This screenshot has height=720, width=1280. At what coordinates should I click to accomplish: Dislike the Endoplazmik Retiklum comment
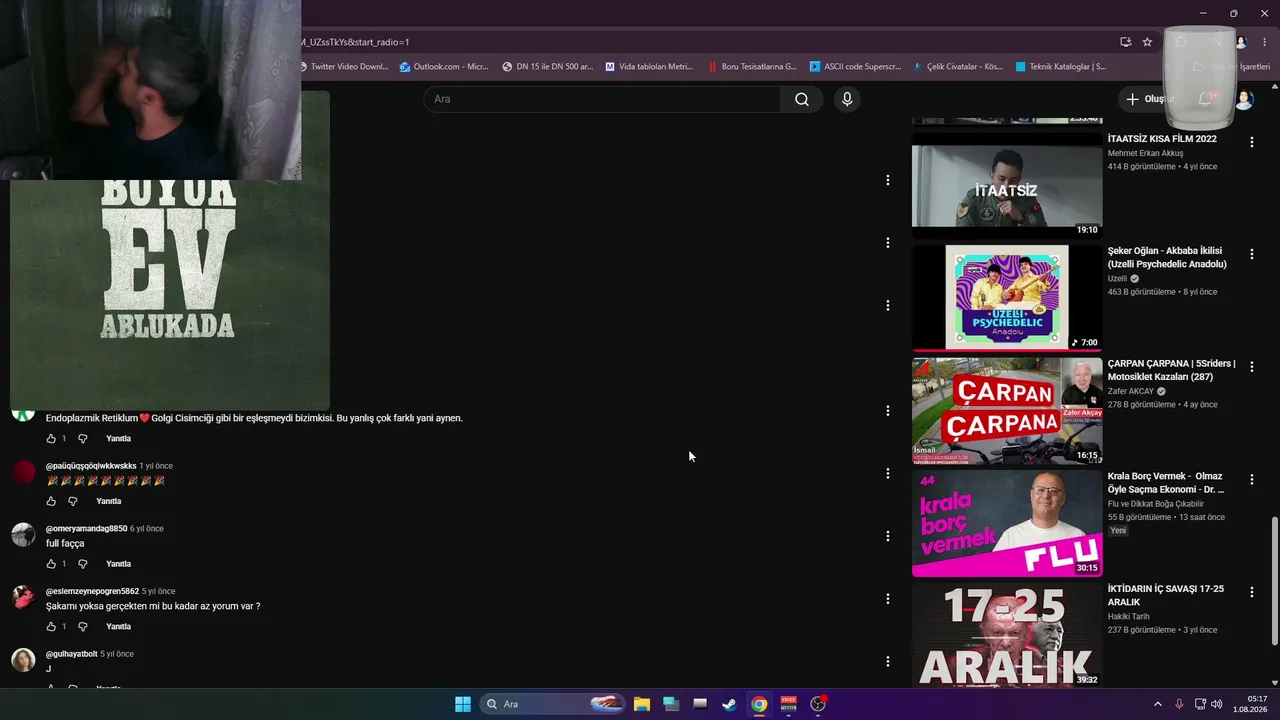point(83,439)
